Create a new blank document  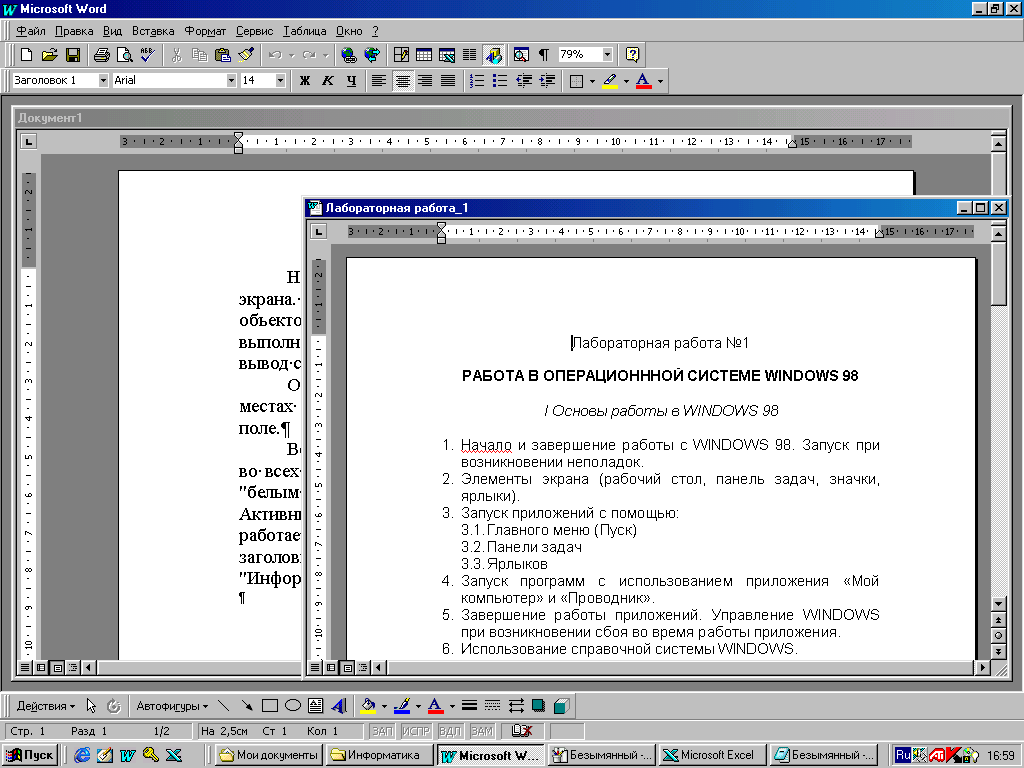coord(27,55)
